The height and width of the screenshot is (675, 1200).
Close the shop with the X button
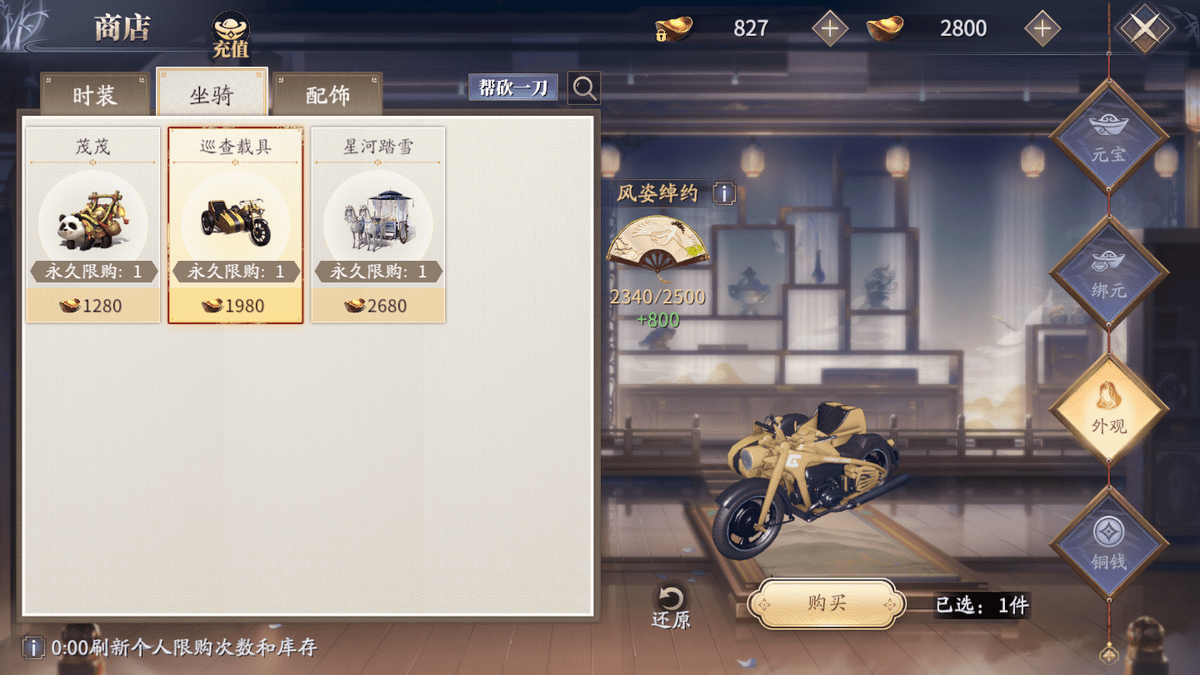1145,29
